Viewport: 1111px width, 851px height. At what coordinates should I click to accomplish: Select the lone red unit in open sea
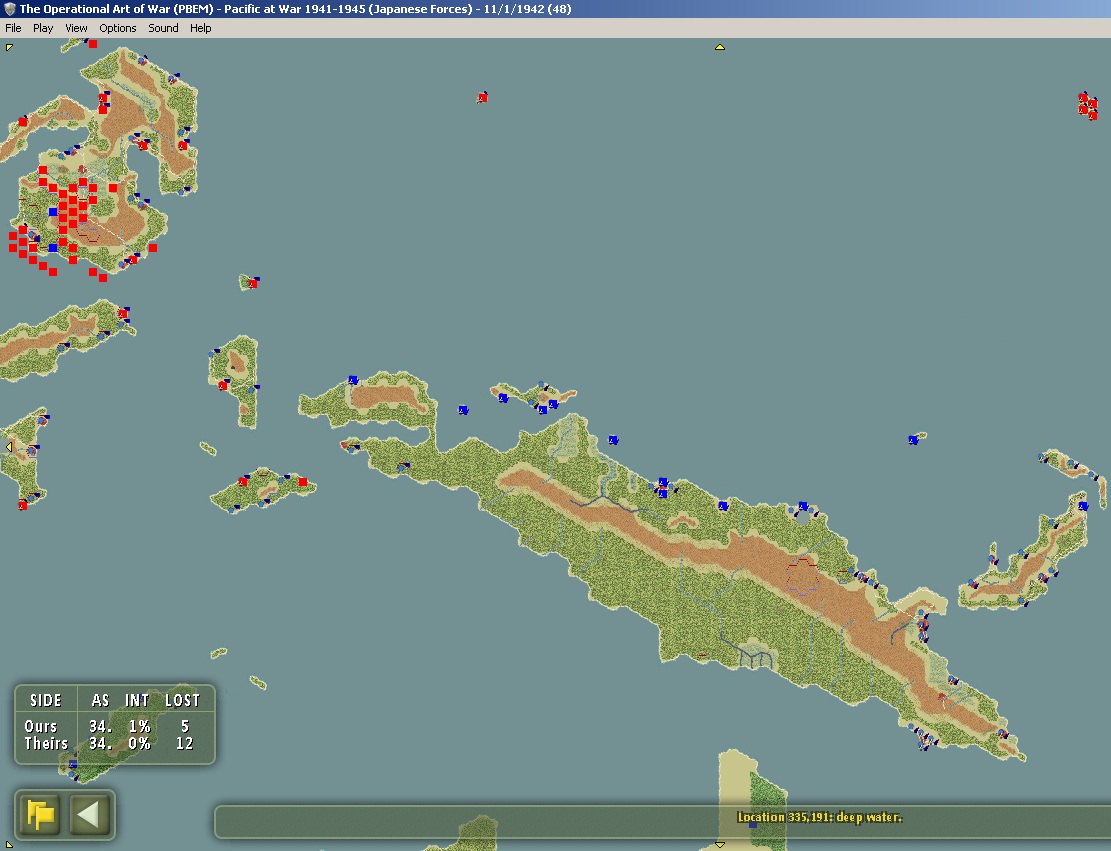click(482, 97)
